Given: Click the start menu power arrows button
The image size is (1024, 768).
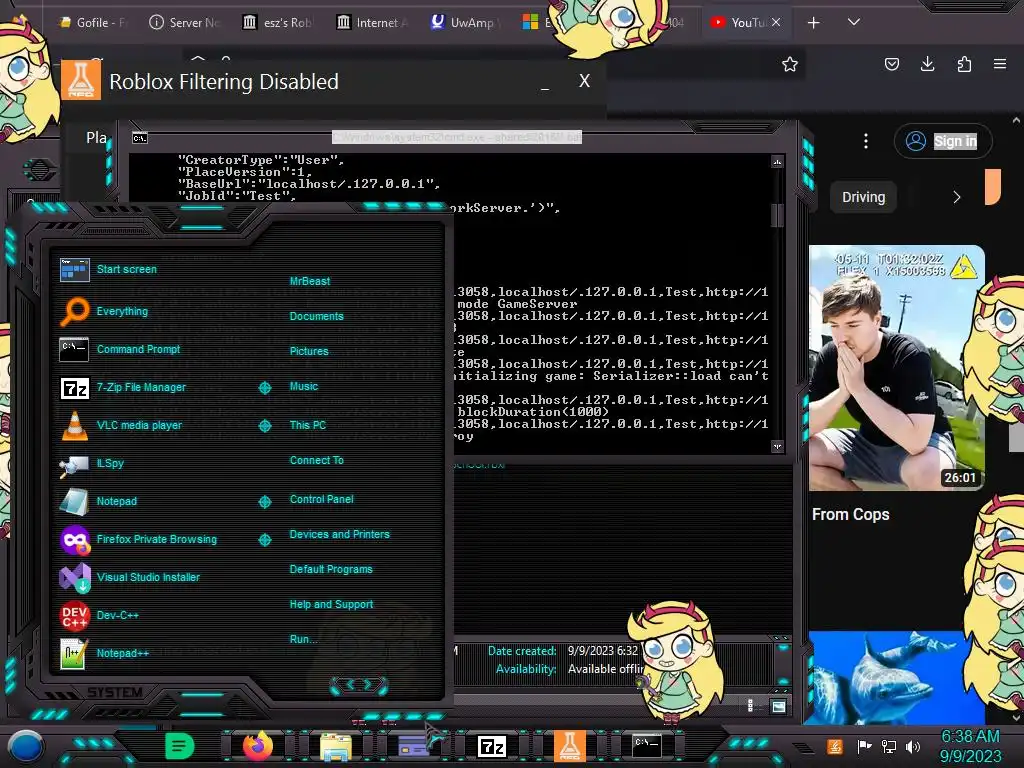Looking at the screenshot, I should pyautogui.click(x=359, y=685).
